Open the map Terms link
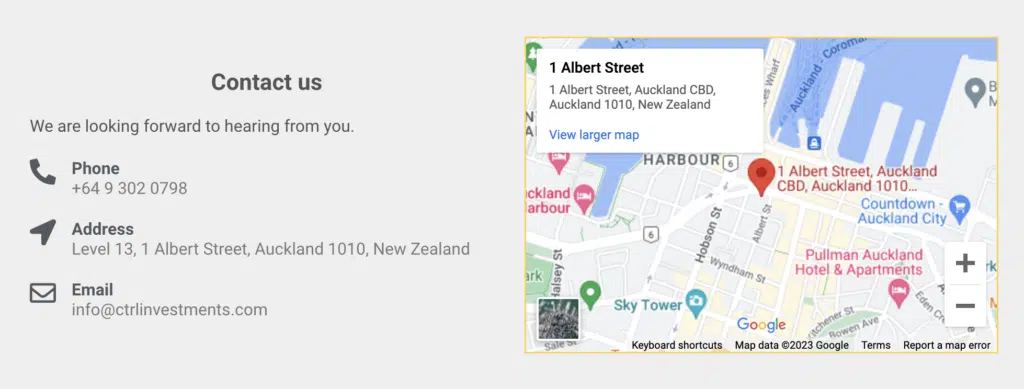This screenshot has height=389, width=1024. (x=875, y=345)
